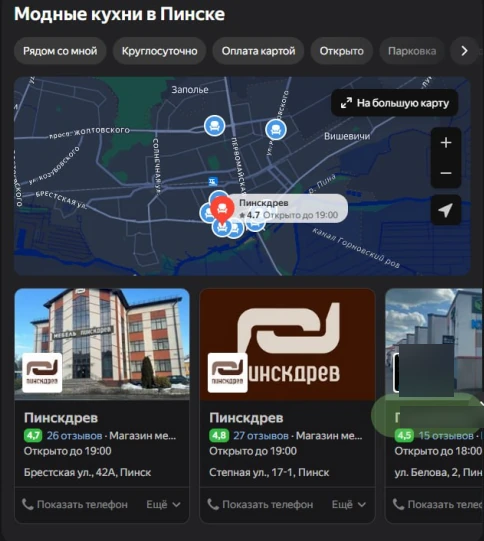The image size is (484, 541).
Task: Click "Открыто до 19:00" on Брестская card
Action: 68,451
